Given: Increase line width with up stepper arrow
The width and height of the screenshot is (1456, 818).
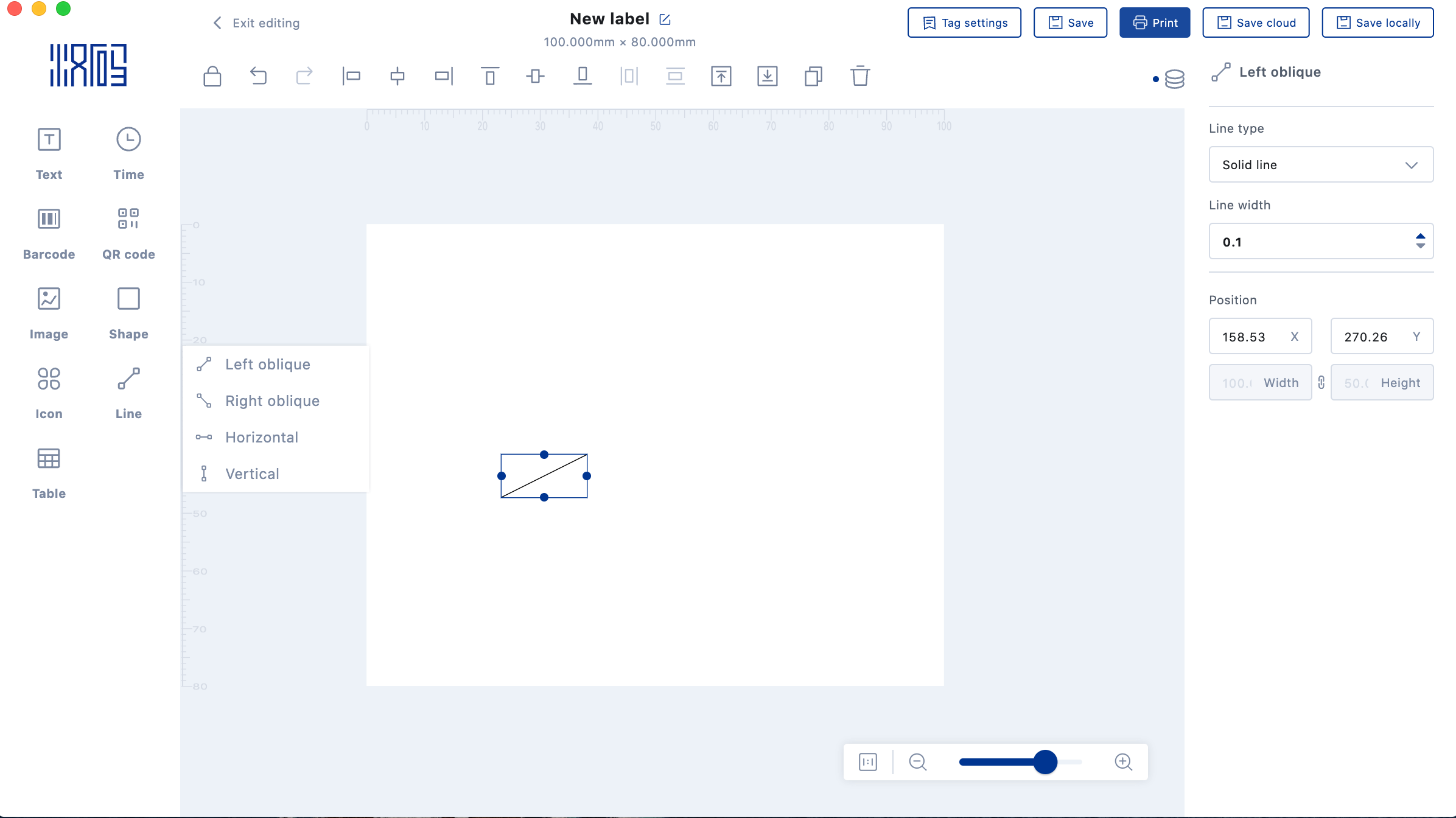Looking at the screenshot, I should 1420,237.
